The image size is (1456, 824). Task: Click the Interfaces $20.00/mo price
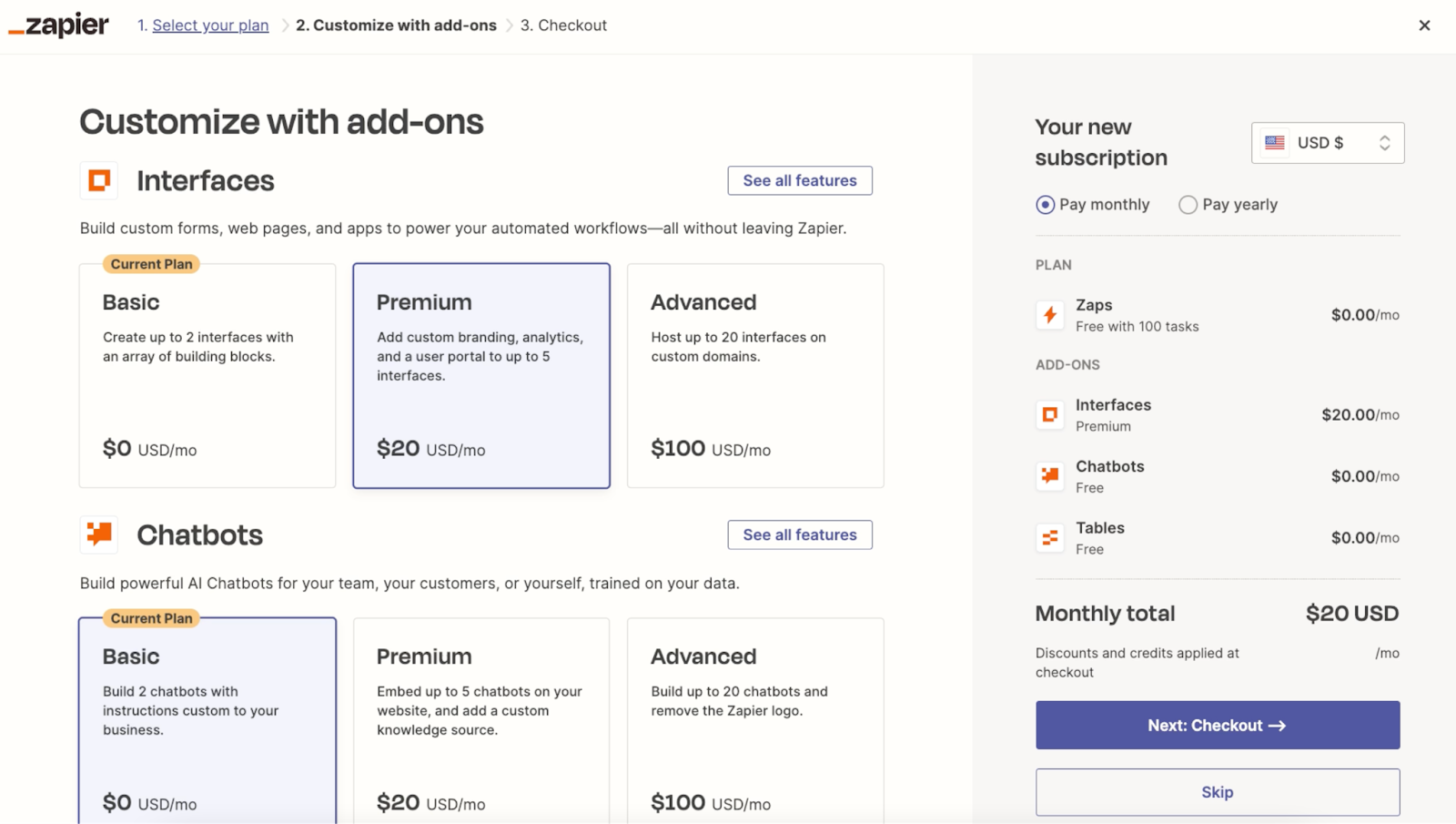coord(1360,415)
